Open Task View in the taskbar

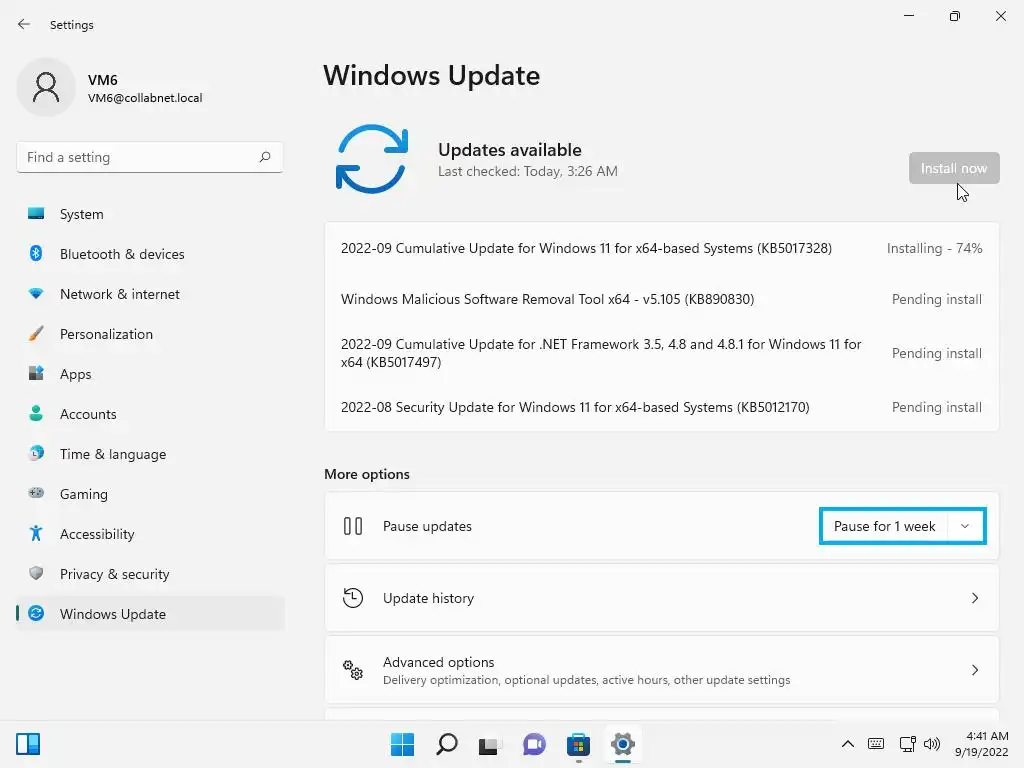(x=490, y=744)
